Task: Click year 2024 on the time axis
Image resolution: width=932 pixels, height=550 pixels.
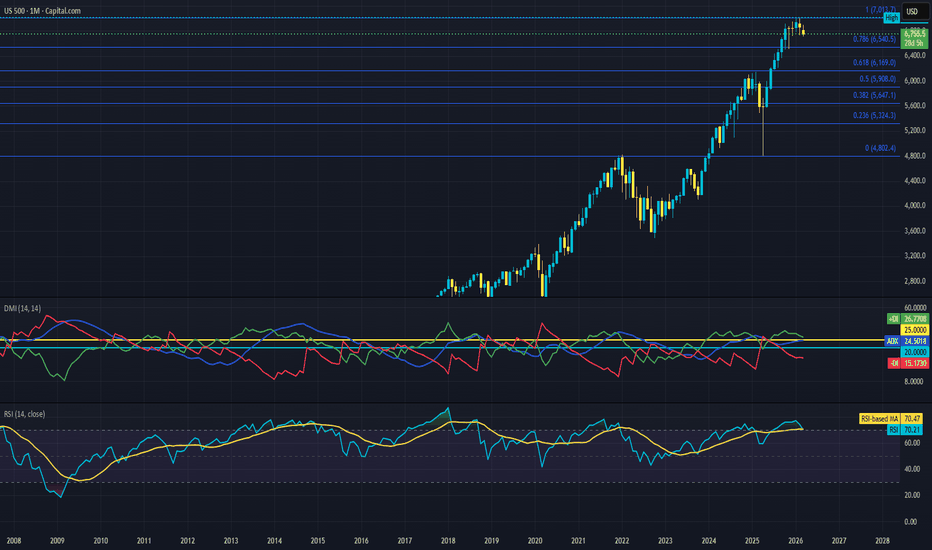Action: (x=709, y=541)
